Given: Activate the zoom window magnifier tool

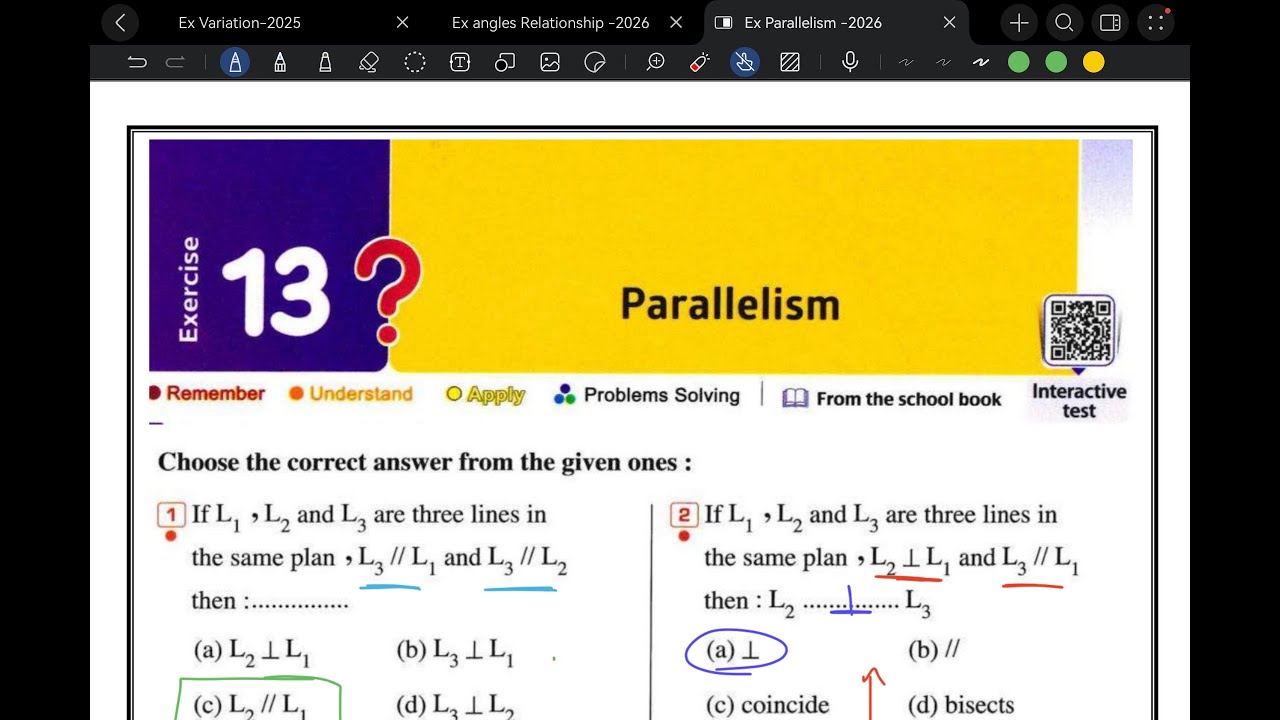Looking at the screenshot, I should (656, 63).
